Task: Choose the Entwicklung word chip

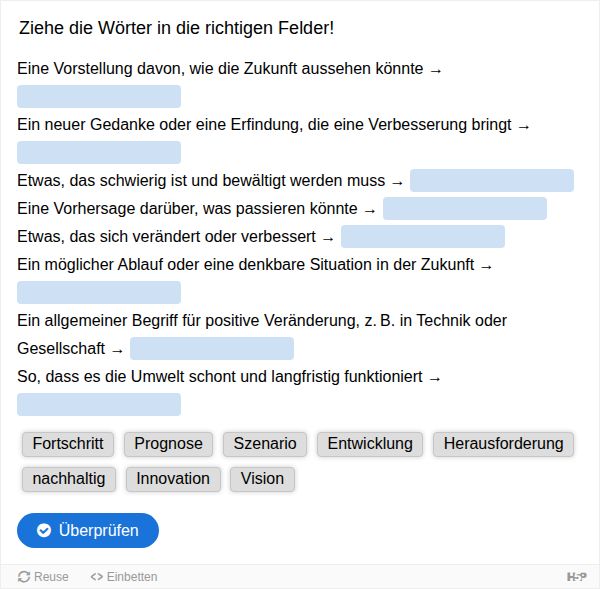Action: click(370, 444)
